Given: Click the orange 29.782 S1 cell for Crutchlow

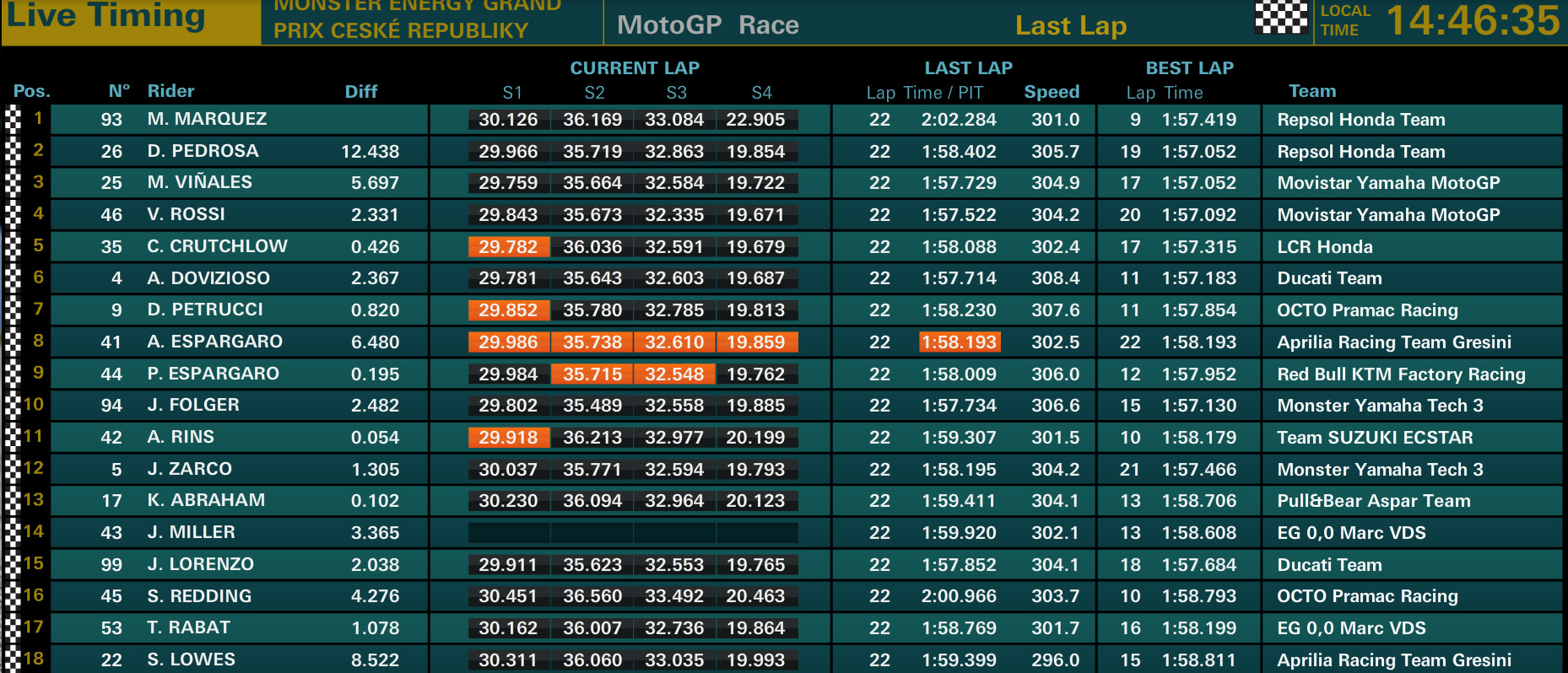Looking at the screenshot, I should 508,247.
